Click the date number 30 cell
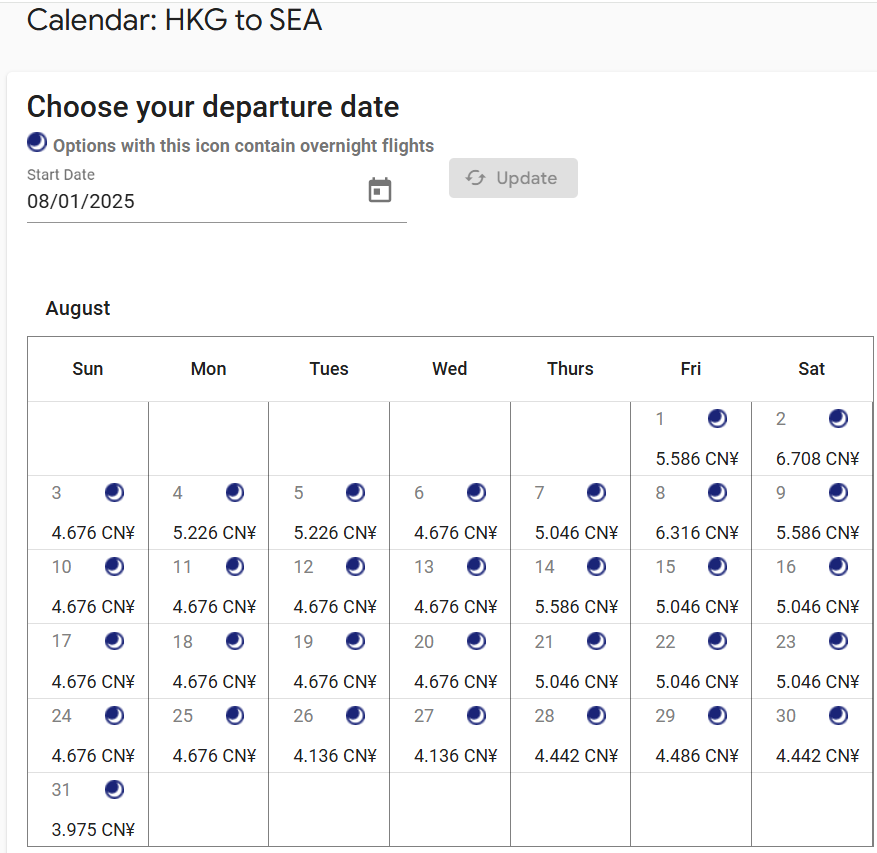The width and height of the screenshot is (877, 853). (812, 736)
